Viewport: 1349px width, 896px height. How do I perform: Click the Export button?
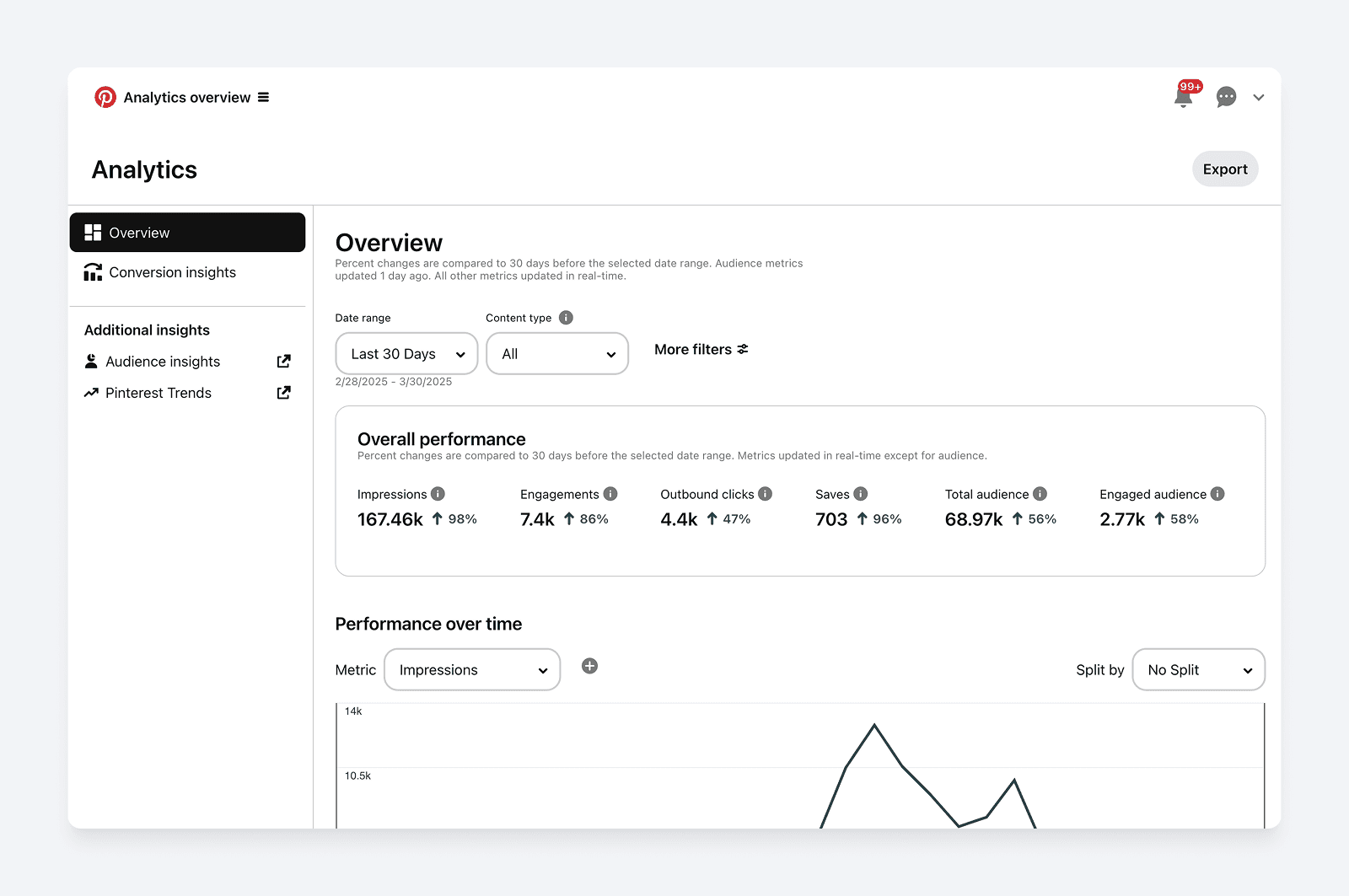[x=1225, y=169]
